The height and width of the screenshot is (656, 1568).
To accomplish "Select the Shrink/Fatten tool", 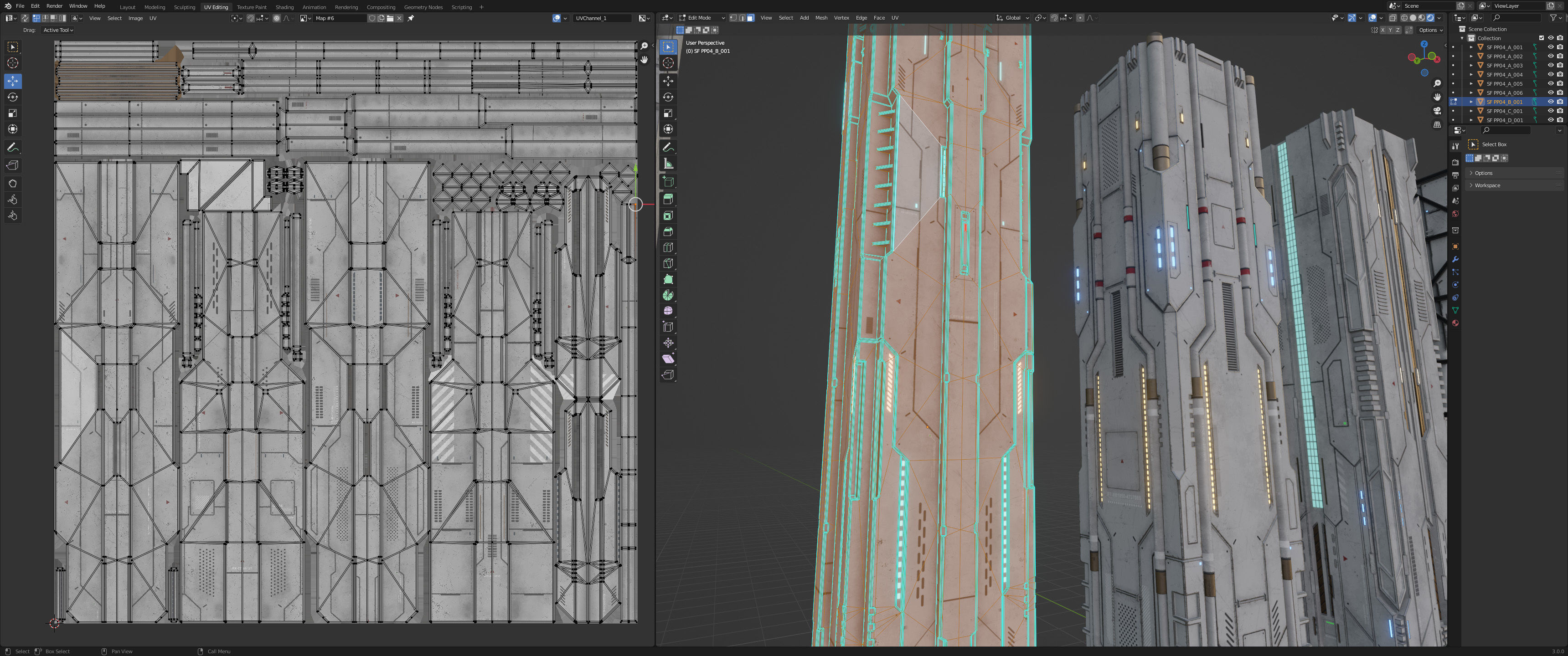I will (x=668, y=343).
